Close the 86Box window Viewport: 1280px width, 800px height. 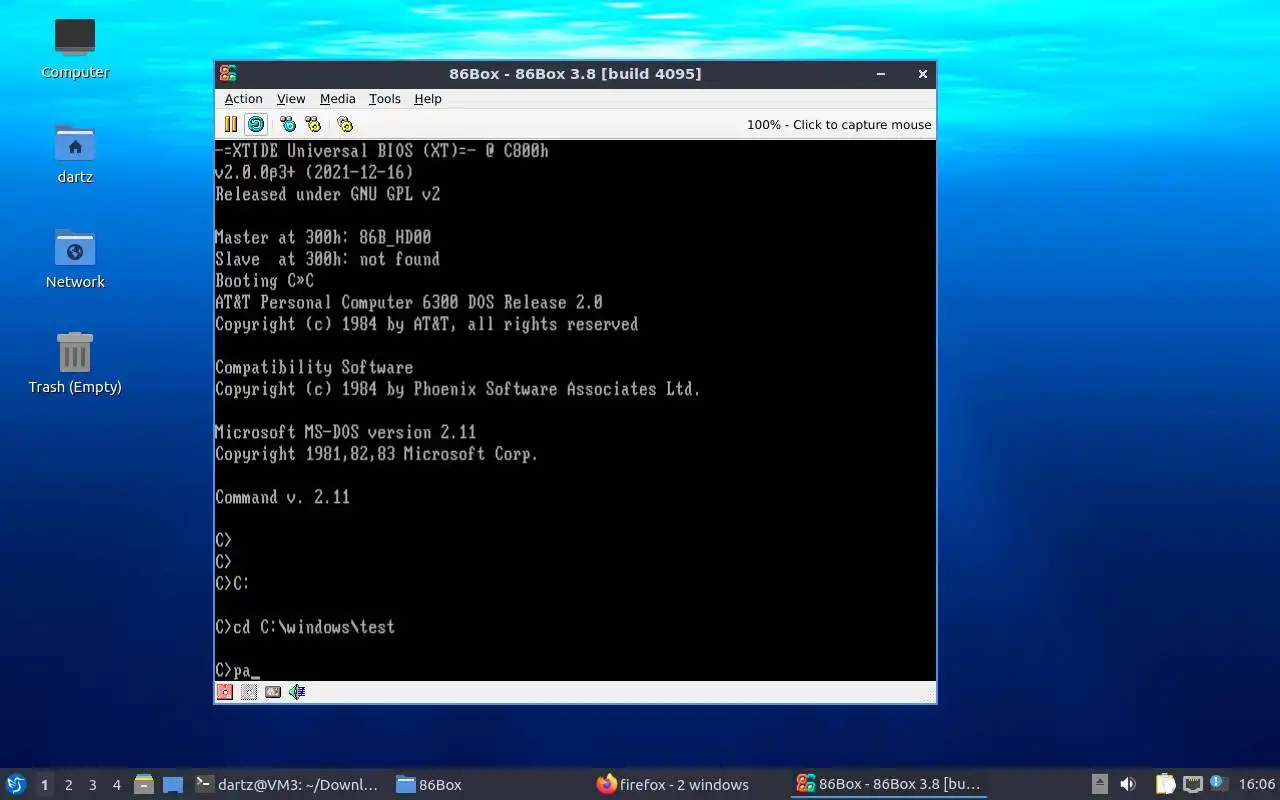(923, 74)
